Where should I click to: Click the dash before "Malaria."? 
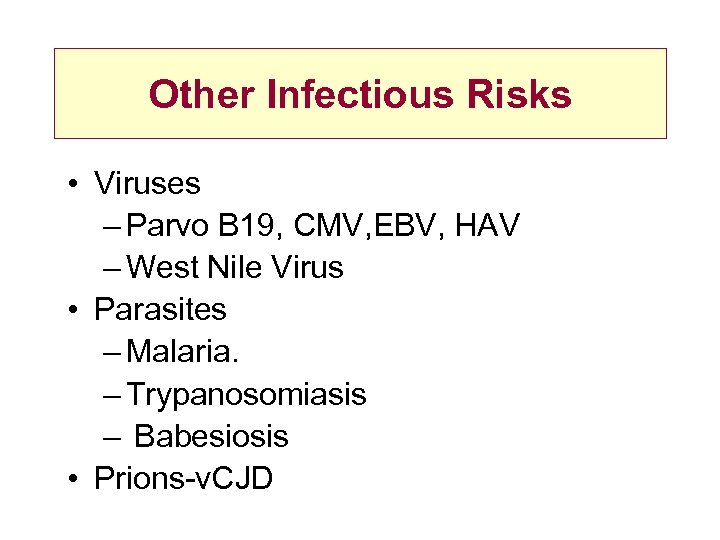[113, 353]
